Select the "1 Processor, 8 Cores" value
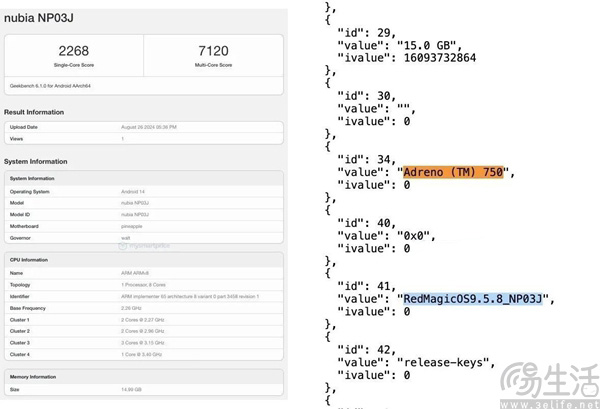Screen dimensions: 600x409 (143, 285)
